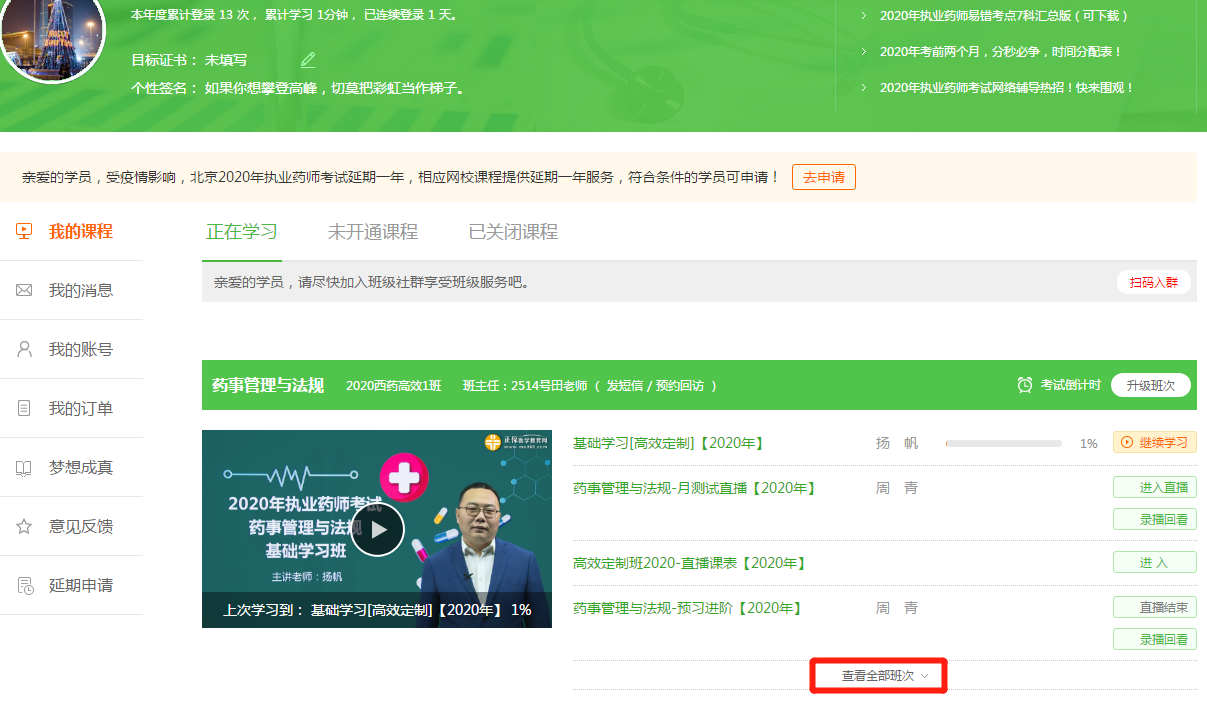
Task: Click the envelope icon for 我的消息
Action: click(x=25, y=290)
